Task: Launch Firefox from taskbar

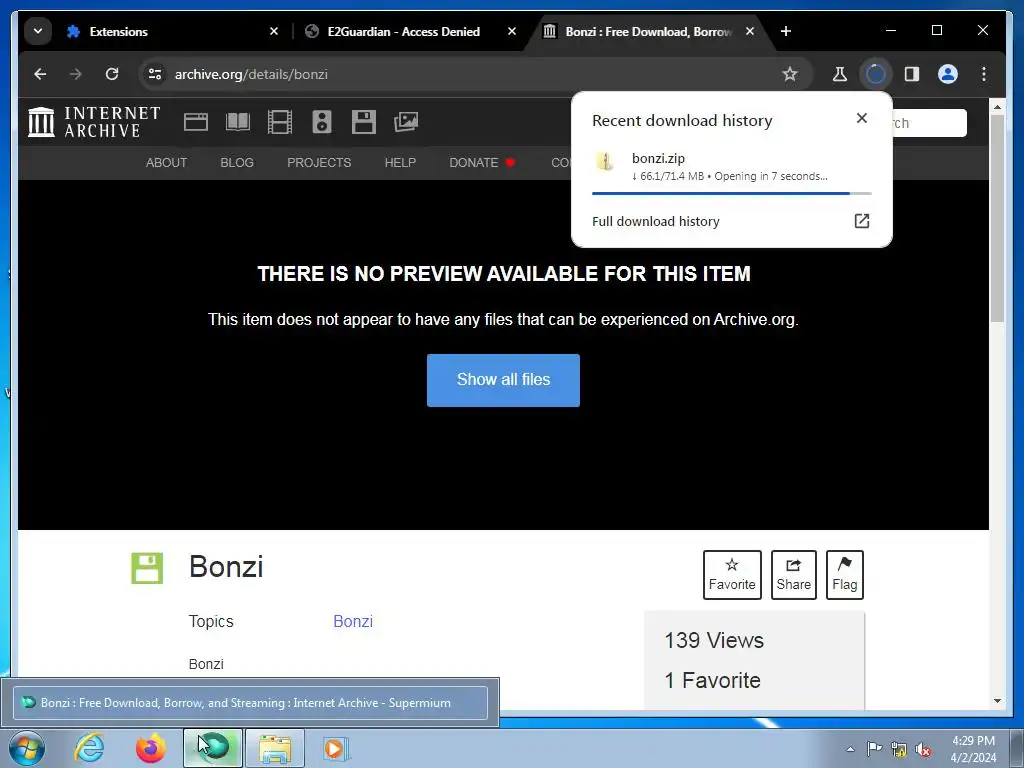Action: (151, 748)
